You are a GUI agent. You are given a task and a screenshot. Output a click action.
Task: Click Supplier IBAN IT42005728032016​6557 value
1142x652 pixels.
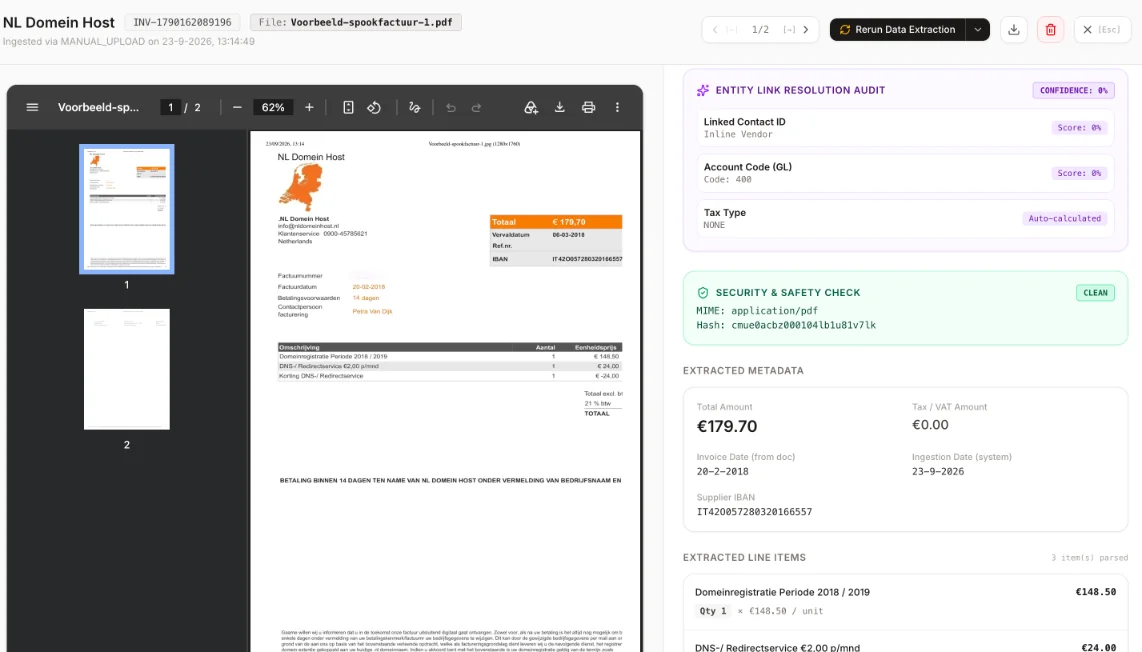(755, 512)
